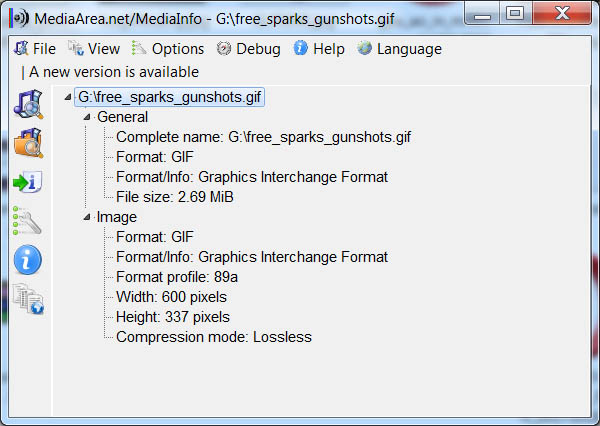Collapse the General section triangle
Screen dimensions: 600x426
pos(87,117)
